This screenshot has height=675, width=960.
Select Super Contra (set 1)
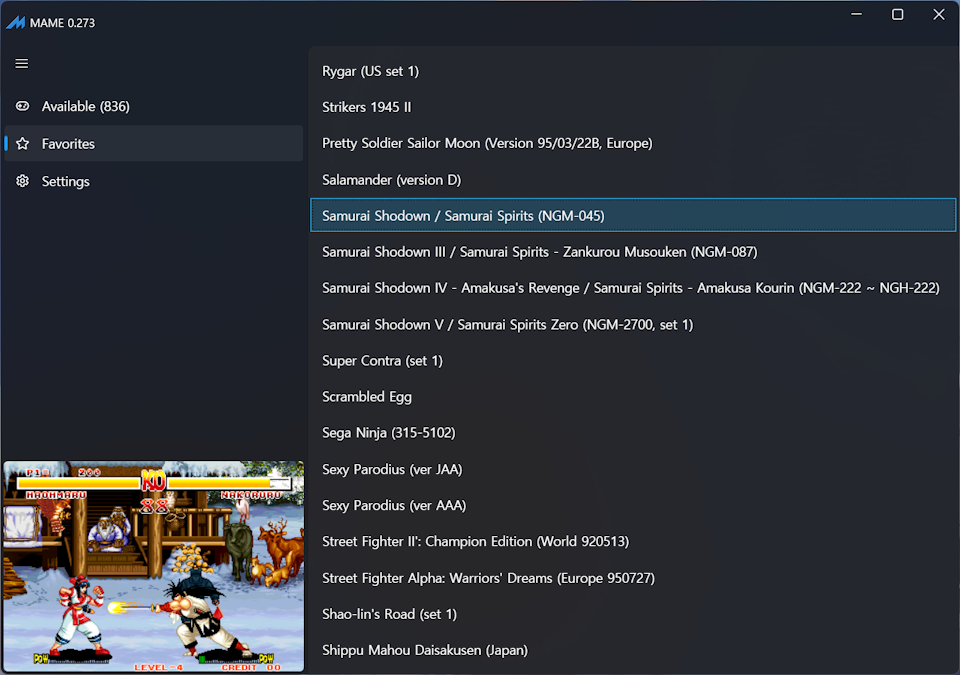click(x=633, y=361)
